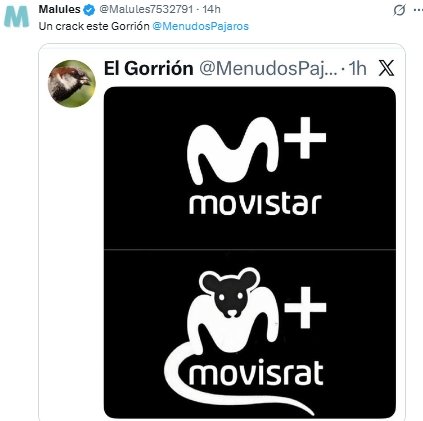Image resolution: width=423 pixels, height=421 pixels.
Task: Click the X logo in the quoted post
Action: 387,68
